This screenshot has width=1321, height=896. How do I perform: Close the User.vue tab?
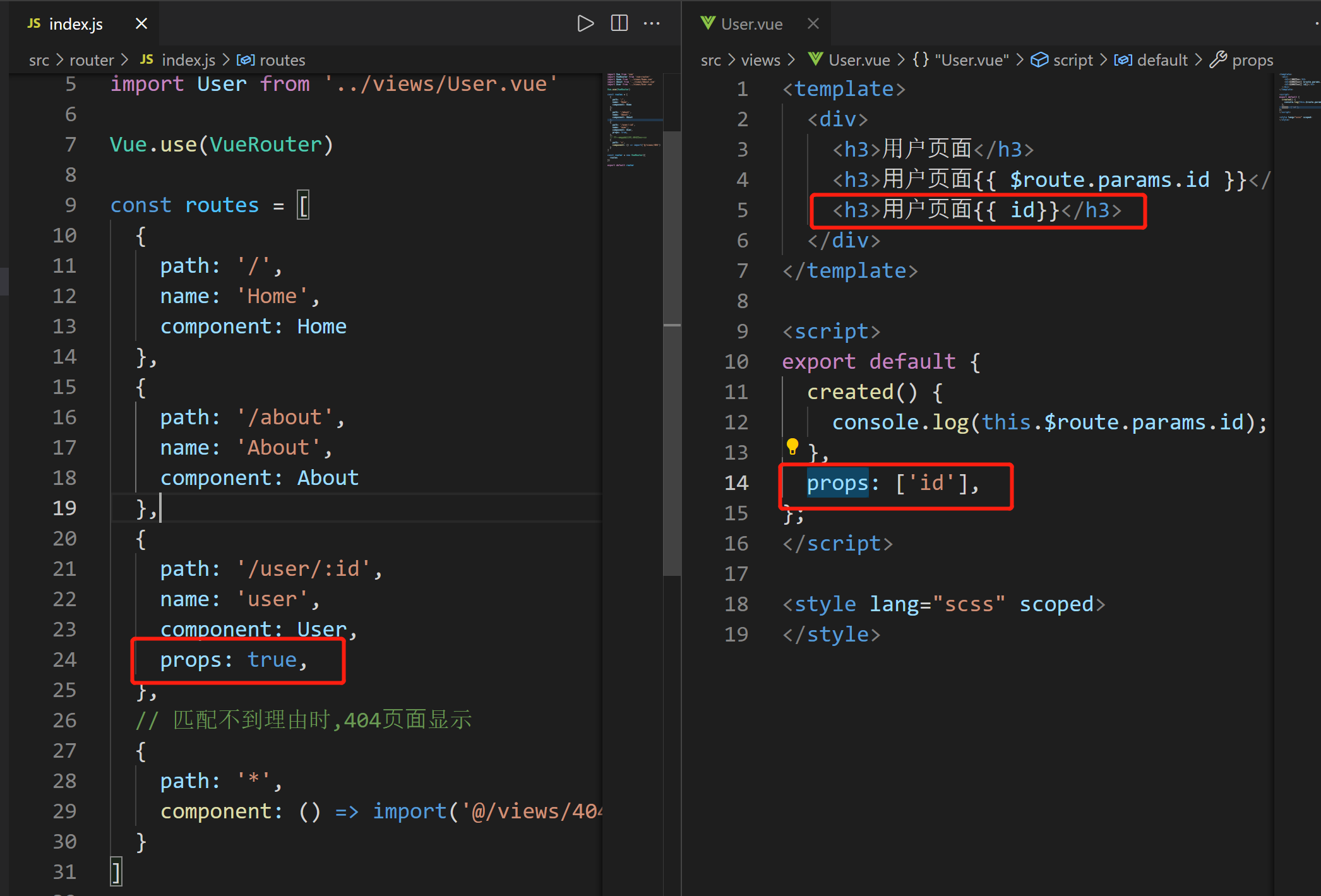[813, 24]
